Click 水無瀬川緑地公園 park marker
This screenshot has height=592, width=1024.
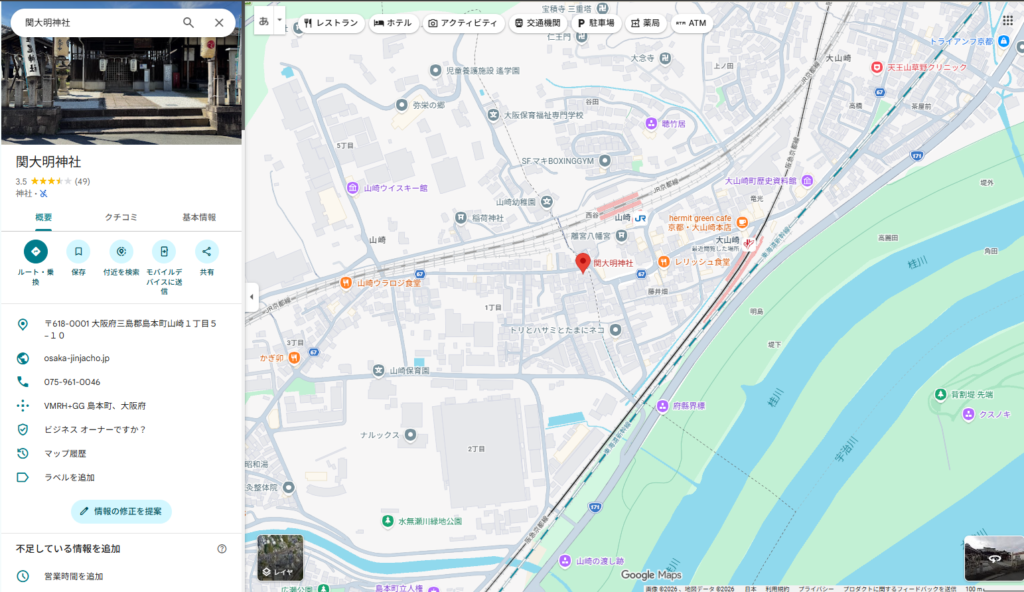point(388,521)
